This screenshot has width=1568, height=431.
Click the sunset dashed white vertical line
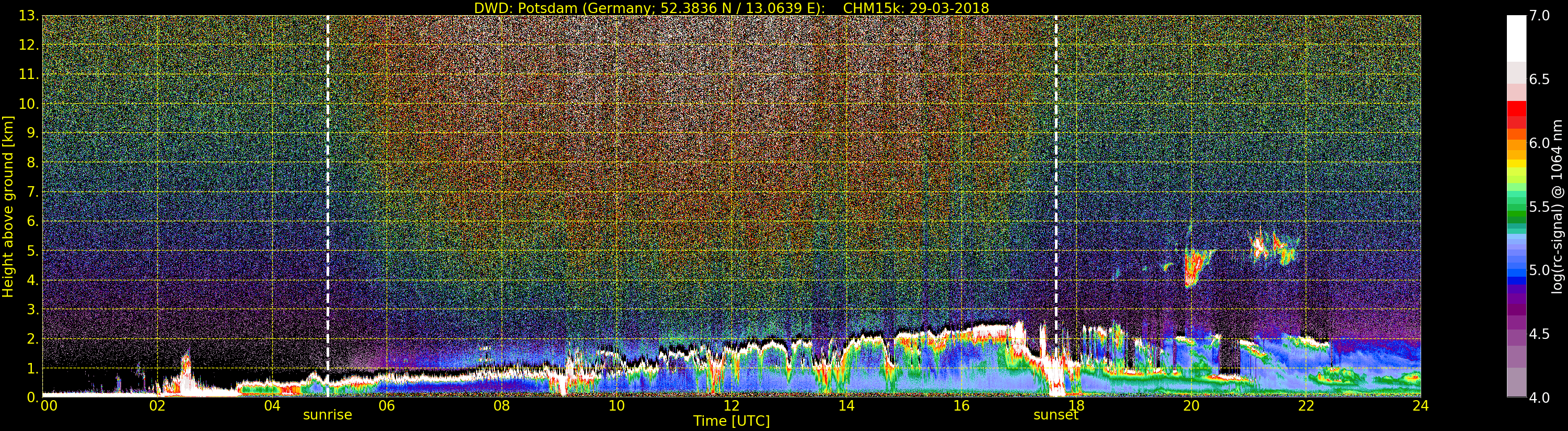pos(1055,207)
